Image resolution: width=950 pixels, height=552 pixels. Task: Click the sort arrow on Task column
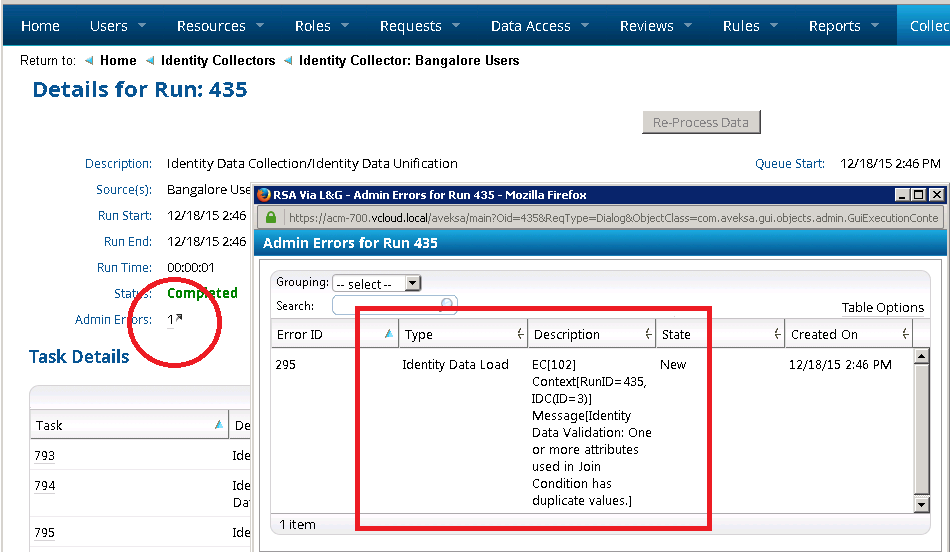(218, 425)
